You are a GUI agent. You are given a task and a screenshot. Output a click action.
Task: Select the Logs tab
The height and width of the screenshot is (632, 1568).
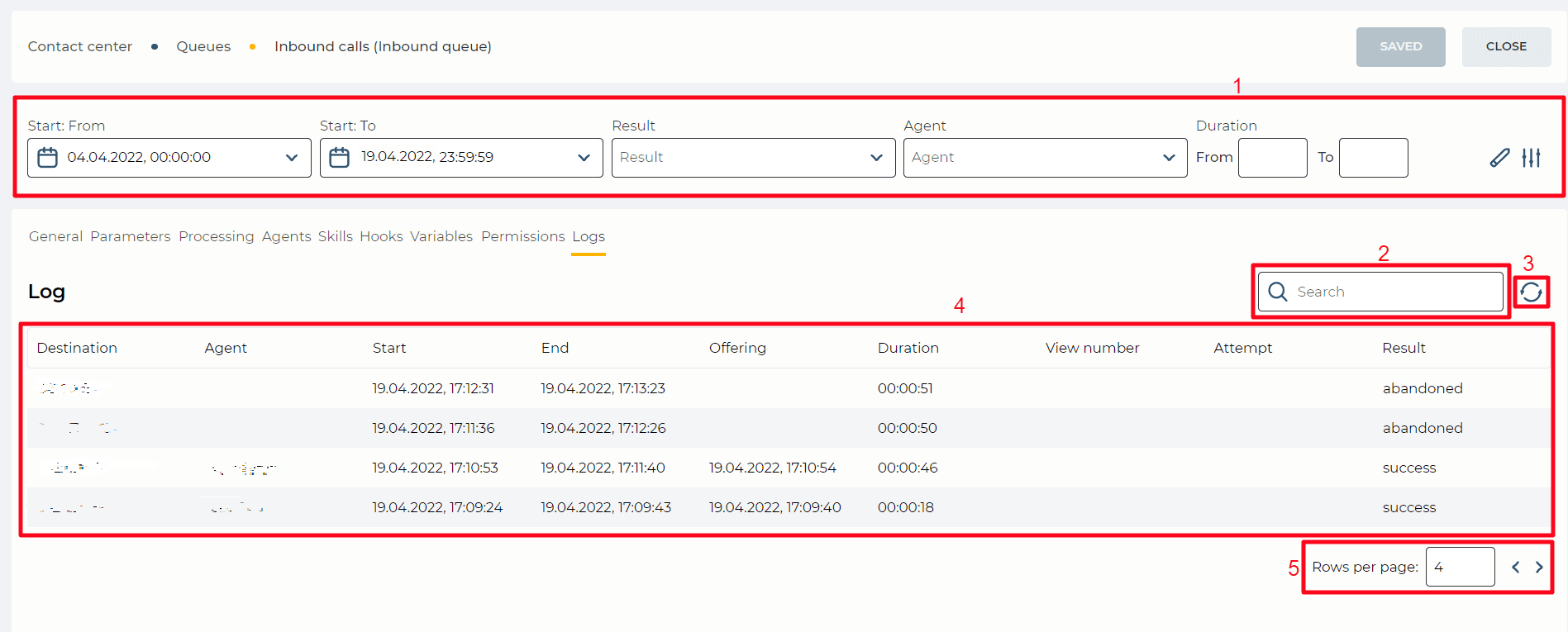coord(589,236)
